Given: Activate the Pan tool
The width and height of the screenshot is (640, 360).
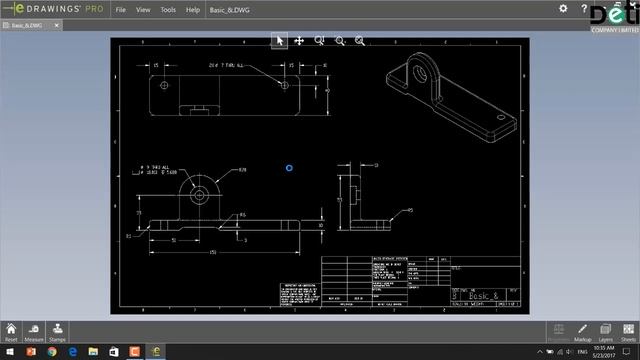Looking at the screenshot, I should (x=299, y=41).
